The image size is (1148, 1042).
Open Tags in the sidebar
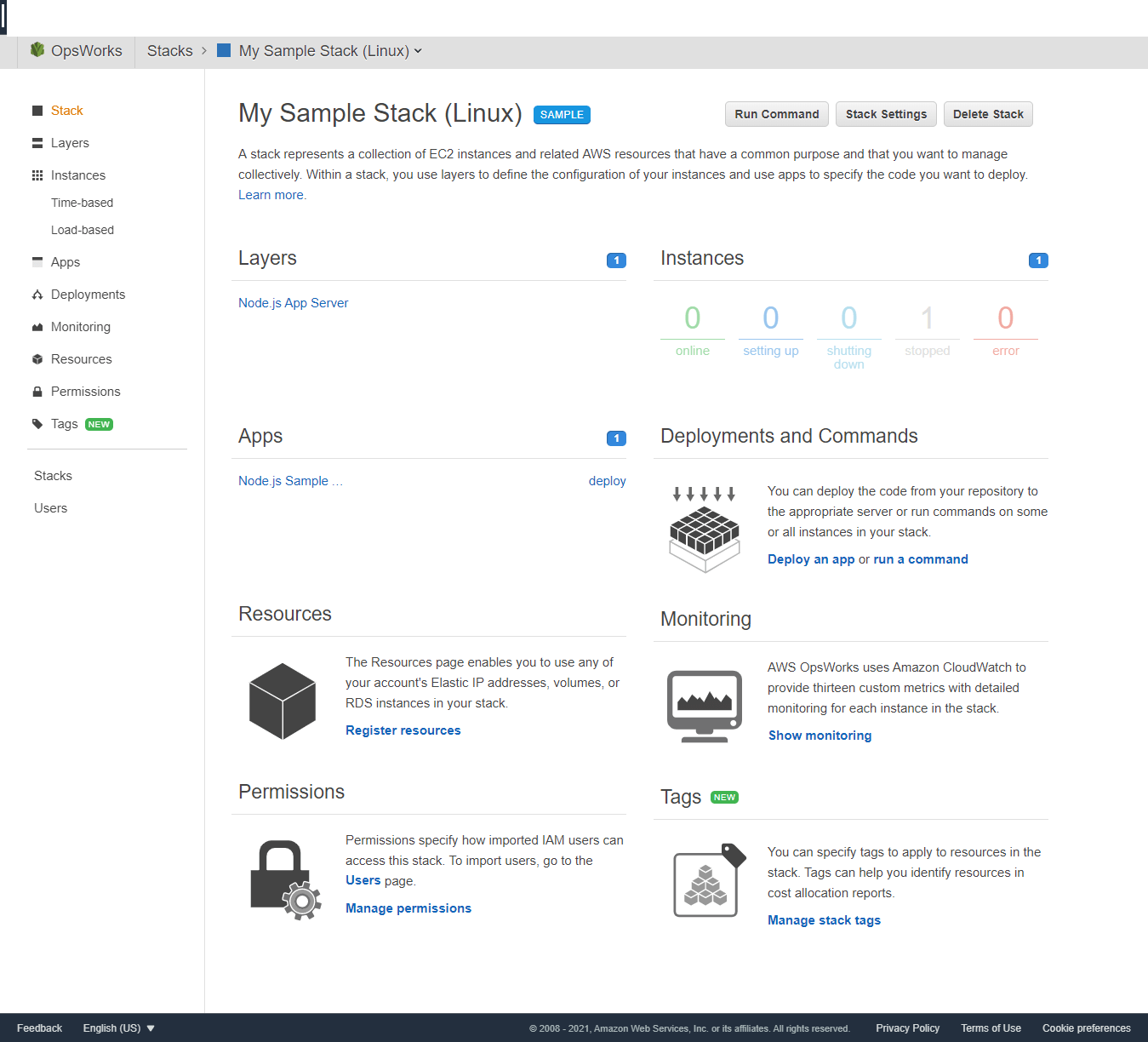coord(65,424)
